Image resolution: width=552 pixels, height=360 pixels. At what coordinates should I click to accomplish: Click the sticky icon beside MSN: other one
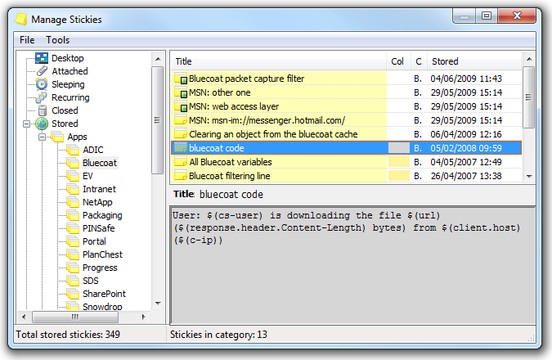(181, 93)
